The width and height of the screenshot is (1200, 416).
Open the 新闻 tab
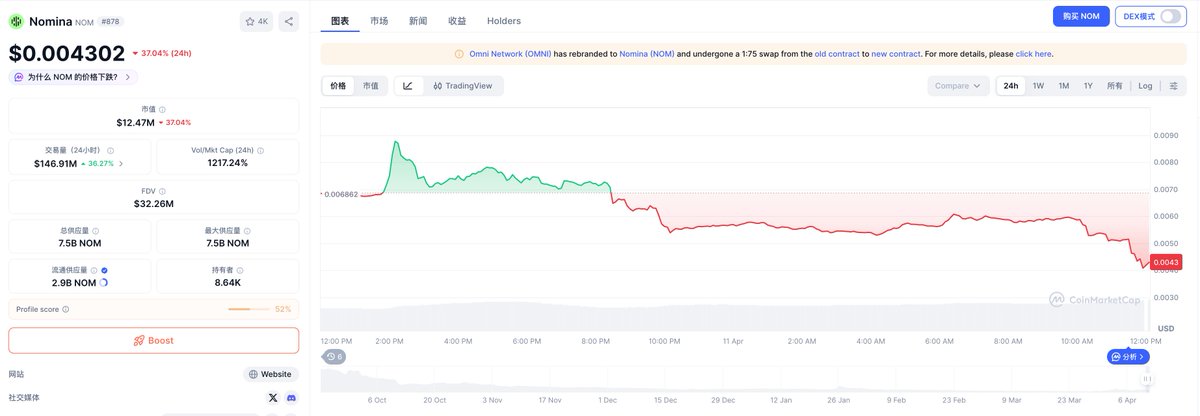[x=418, y=21]
